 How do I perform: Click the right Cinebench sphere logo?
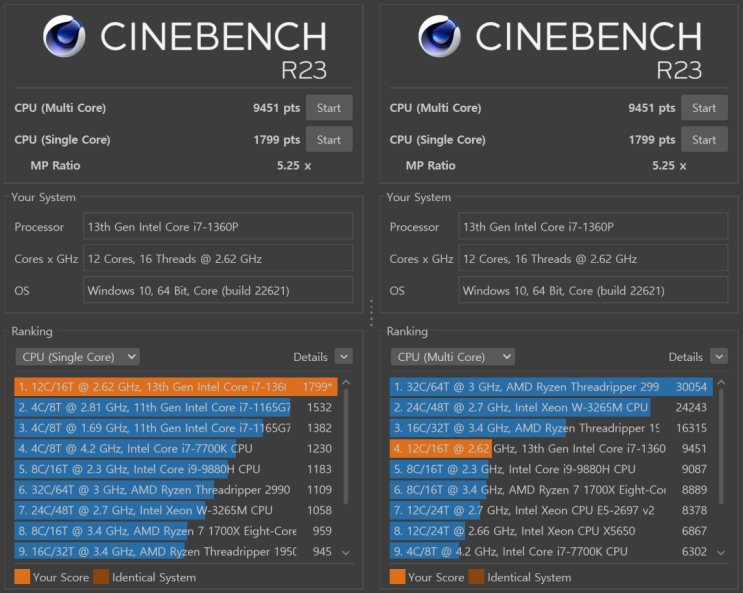[439, 36]
